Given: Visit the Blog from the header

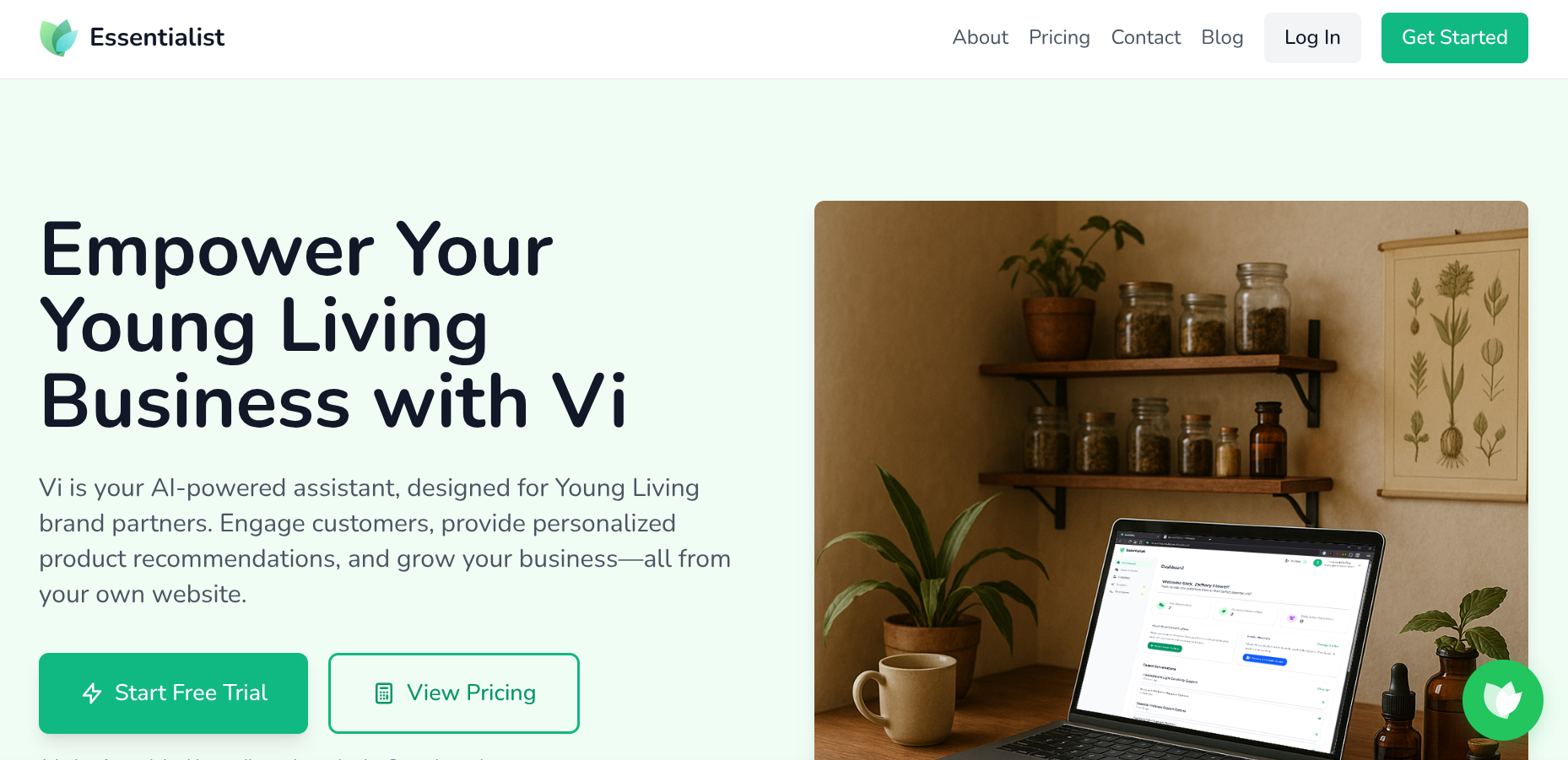Looking at the screenshot, I should pyautogui.click(x=1222, y=38).
